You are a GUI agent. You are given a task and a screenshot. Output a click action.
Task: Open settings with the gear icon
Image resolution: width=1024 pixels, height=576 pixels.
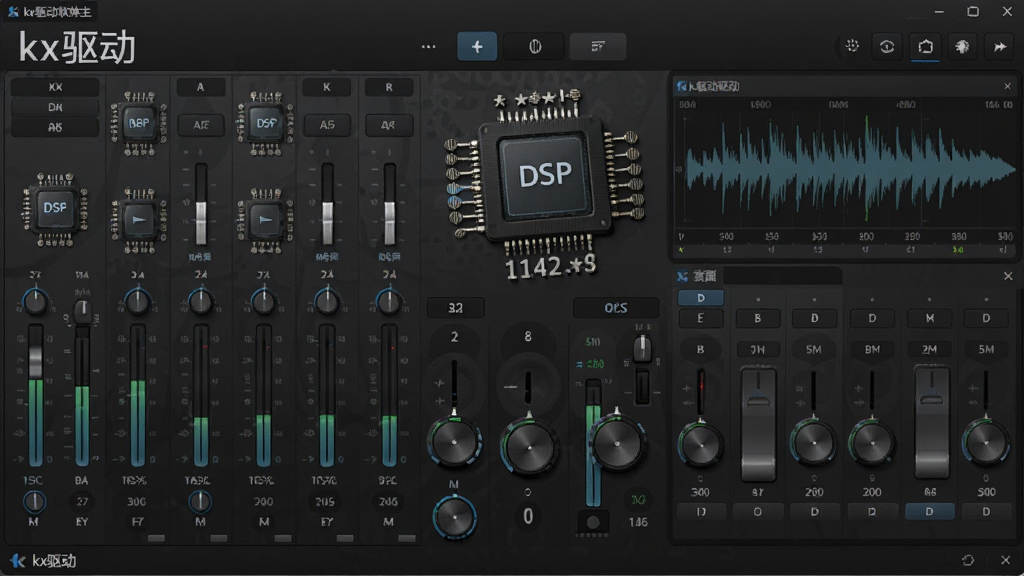coord(852,46)
